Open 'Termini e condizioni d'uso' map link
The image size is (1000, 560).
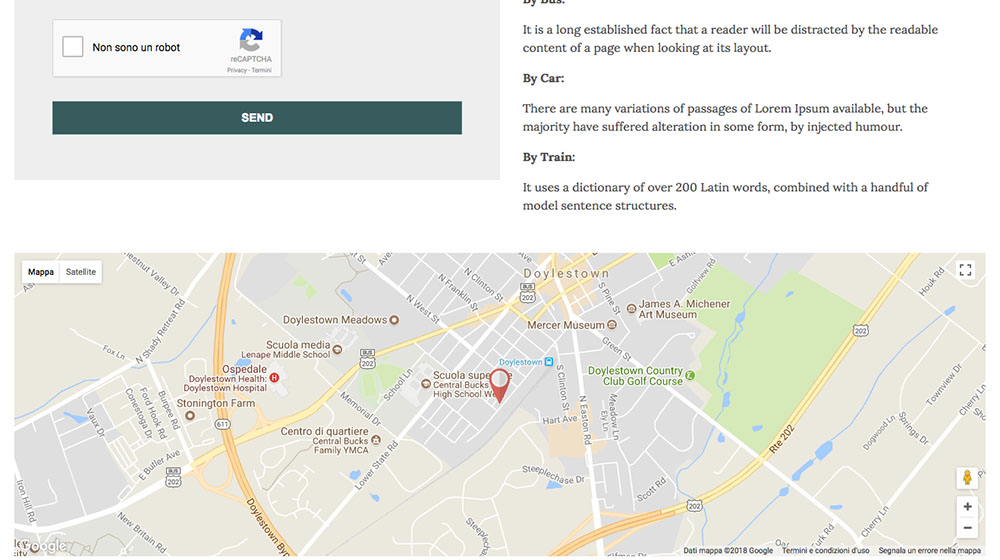click(825, 551)
